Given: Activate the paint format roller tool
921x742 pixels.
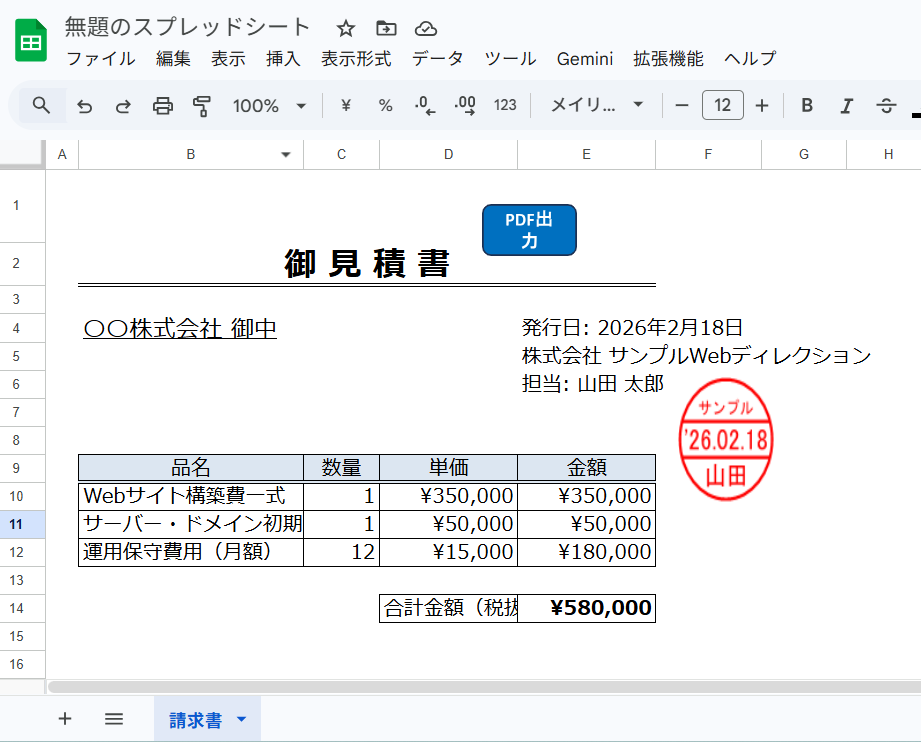Looking at the screenshot, I should [202, 105].
